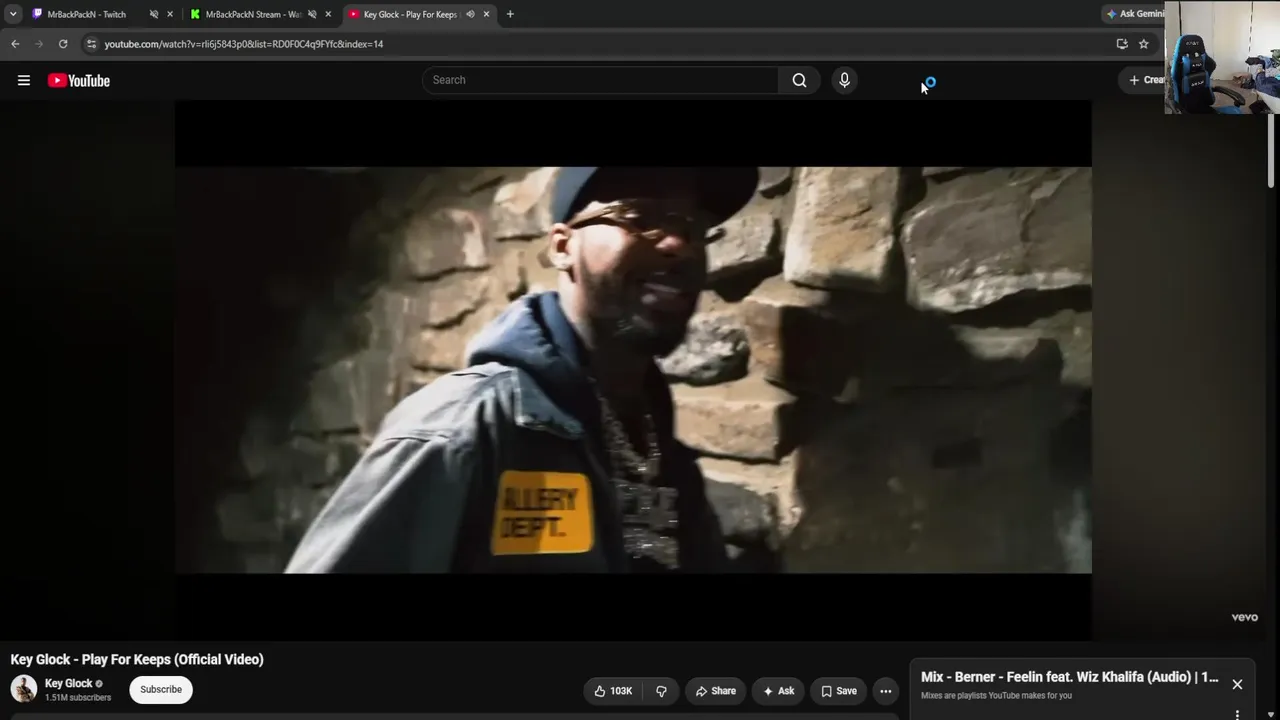1280x720 pixels.
Task: Click the video player to pause
Action: point(633,370)
